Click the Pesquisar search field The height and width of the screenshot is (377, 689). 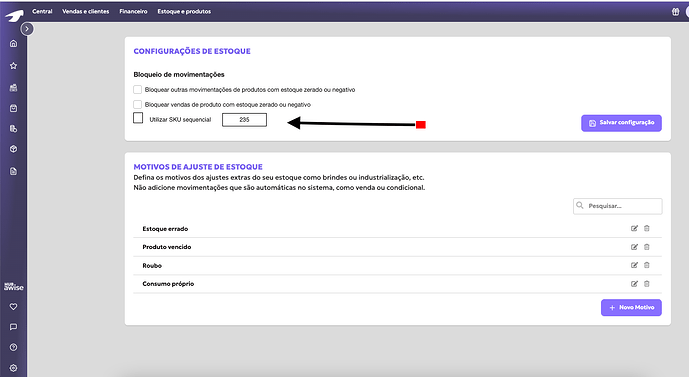point(617,206)
